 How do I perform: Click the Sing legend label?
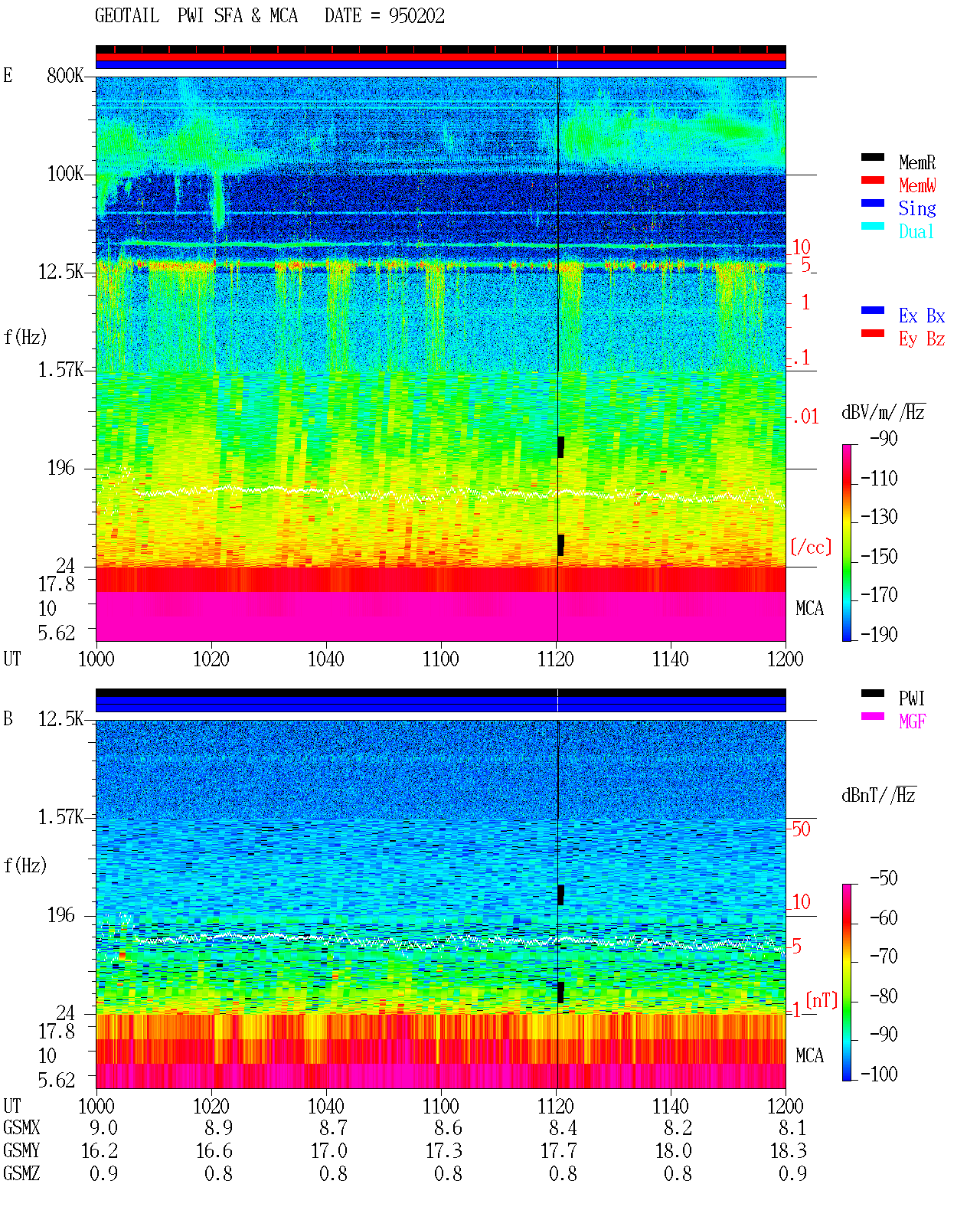tap(917, 208)
